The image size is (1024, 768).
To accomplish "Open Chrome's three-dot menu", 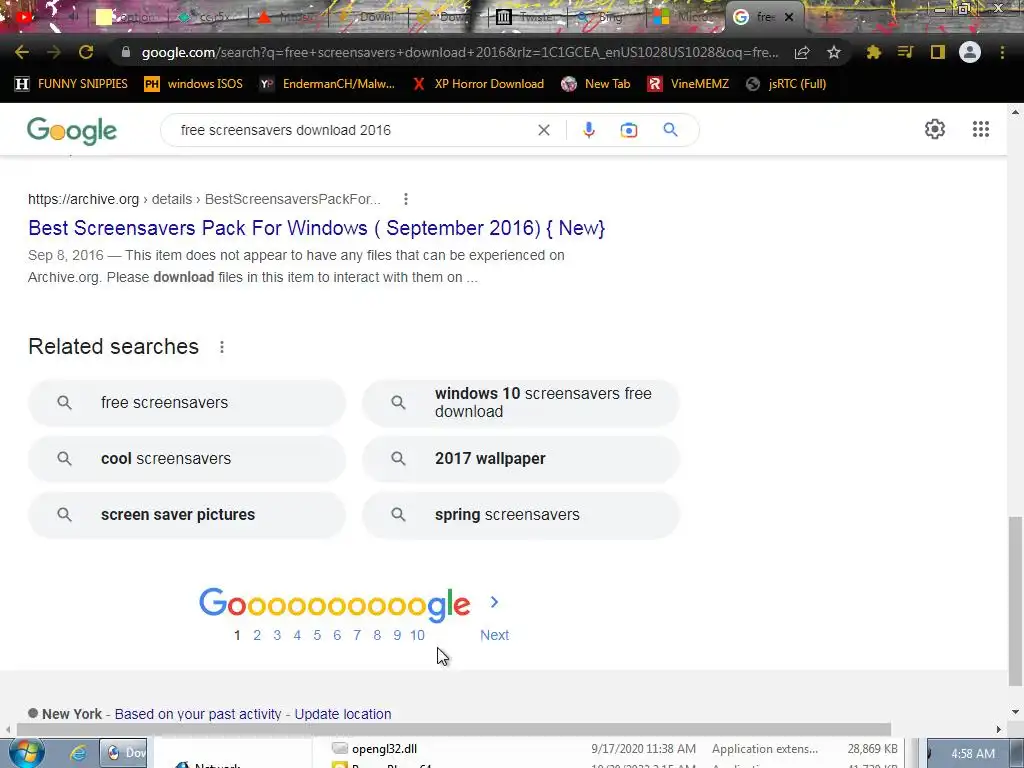I will tap(1002, 52).
